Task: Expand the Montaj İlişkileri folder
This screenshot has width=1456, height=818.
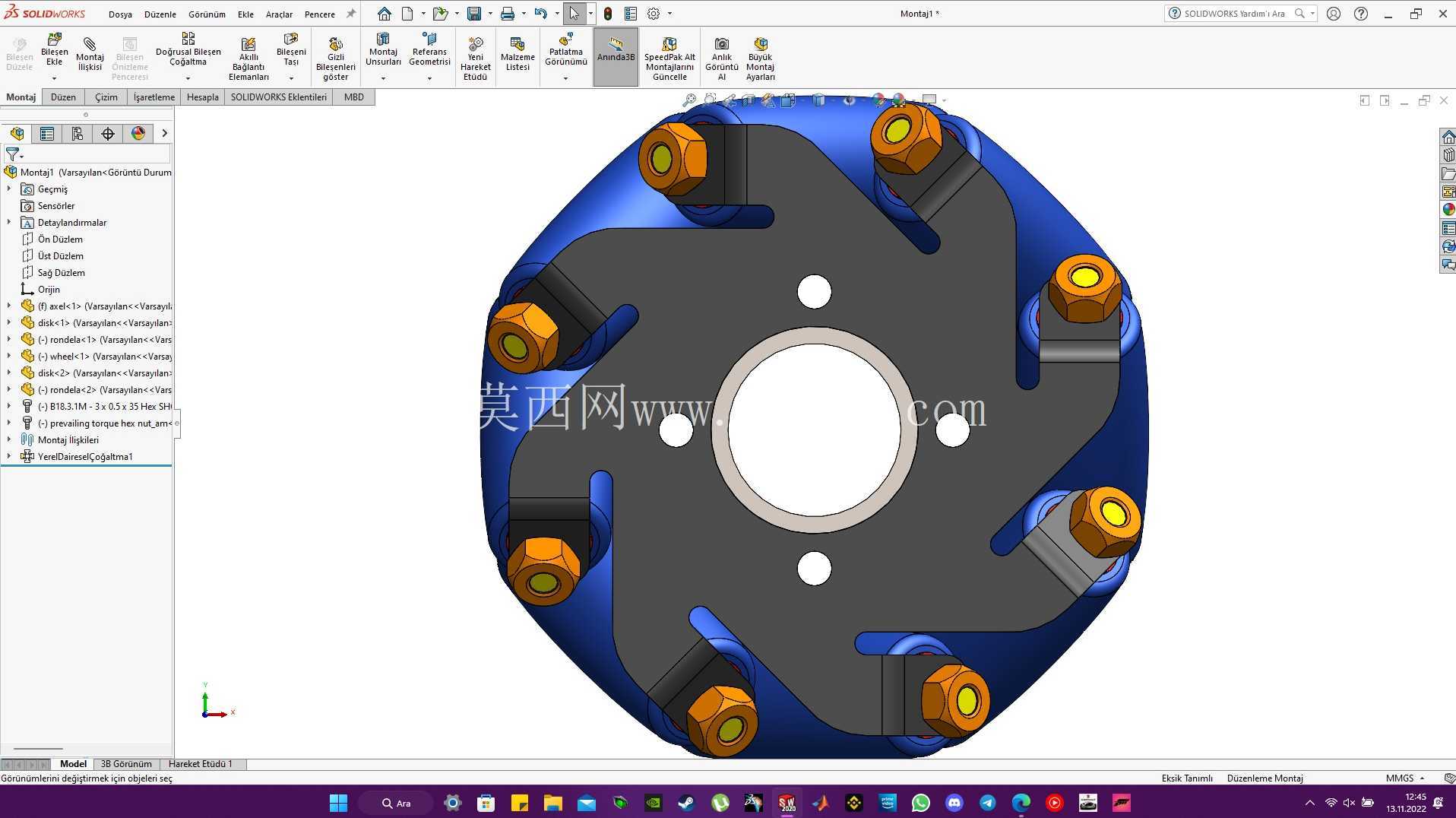Action: pyautogui.click(x=9, y=439)
